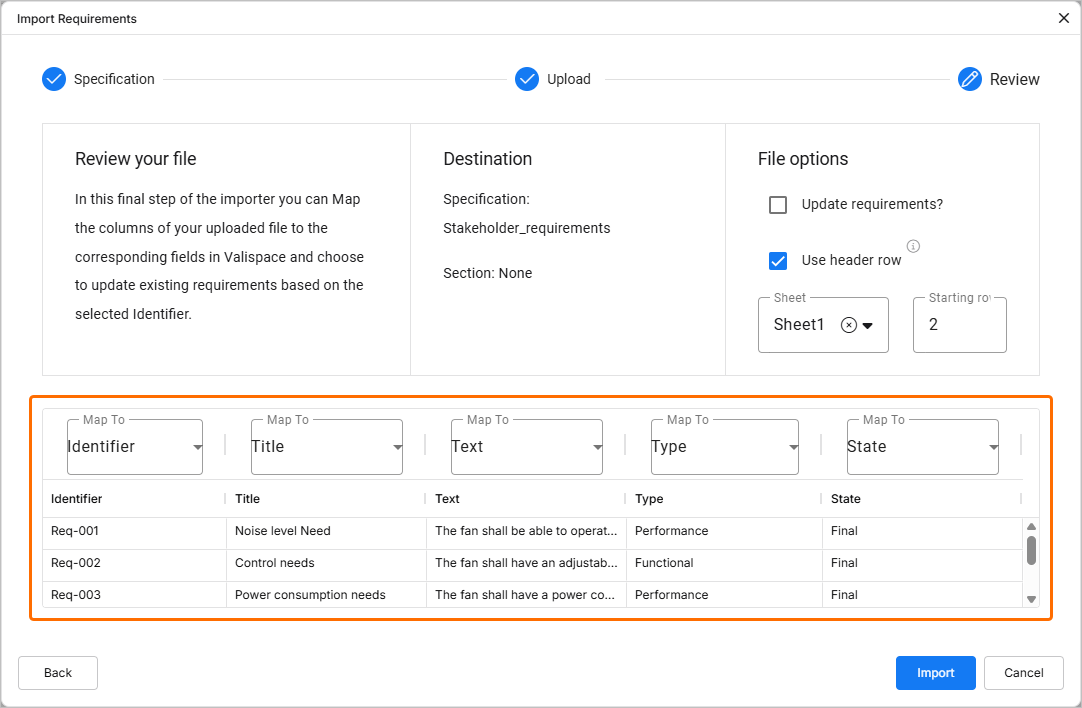Close the Import Requirements dialog
This screenshot has height=708, width=1082.
tap(1064, 18)
